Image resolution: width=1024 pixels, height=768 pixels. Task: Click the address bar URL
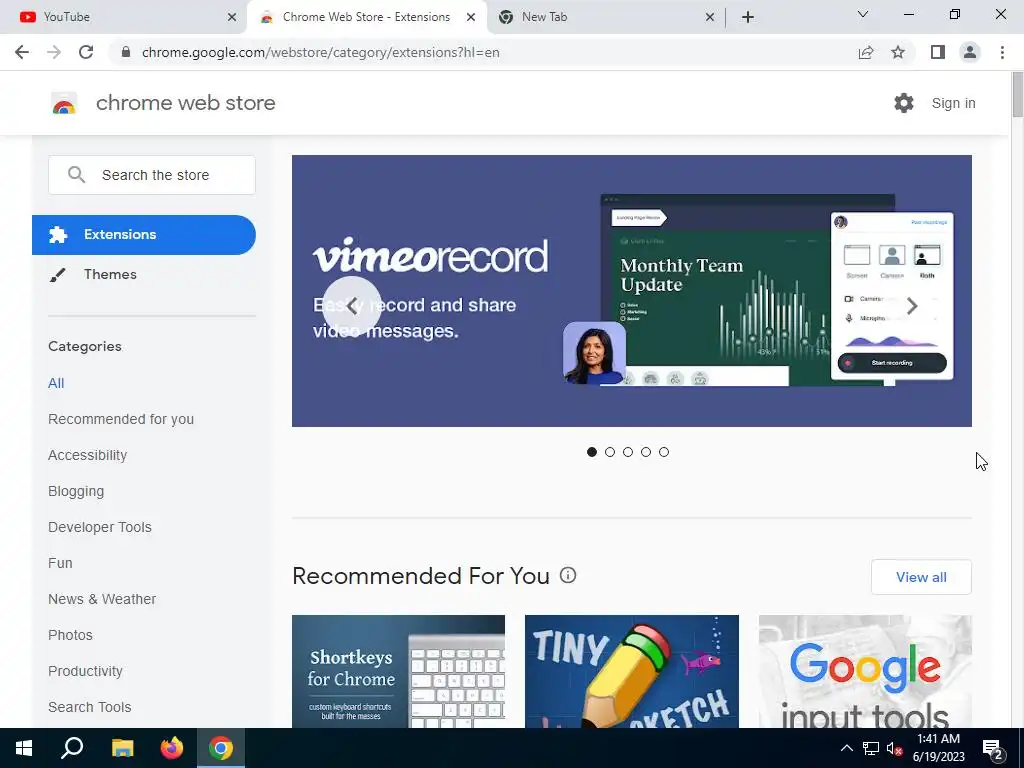(x=321, y=52)
